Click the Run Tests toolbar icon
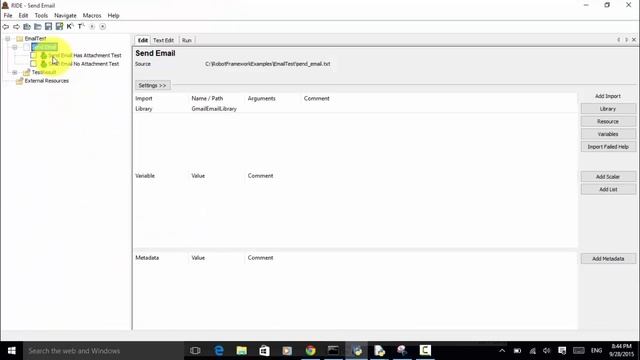The image size is (640, 360). pyautogui.click(x=92, y=27)
